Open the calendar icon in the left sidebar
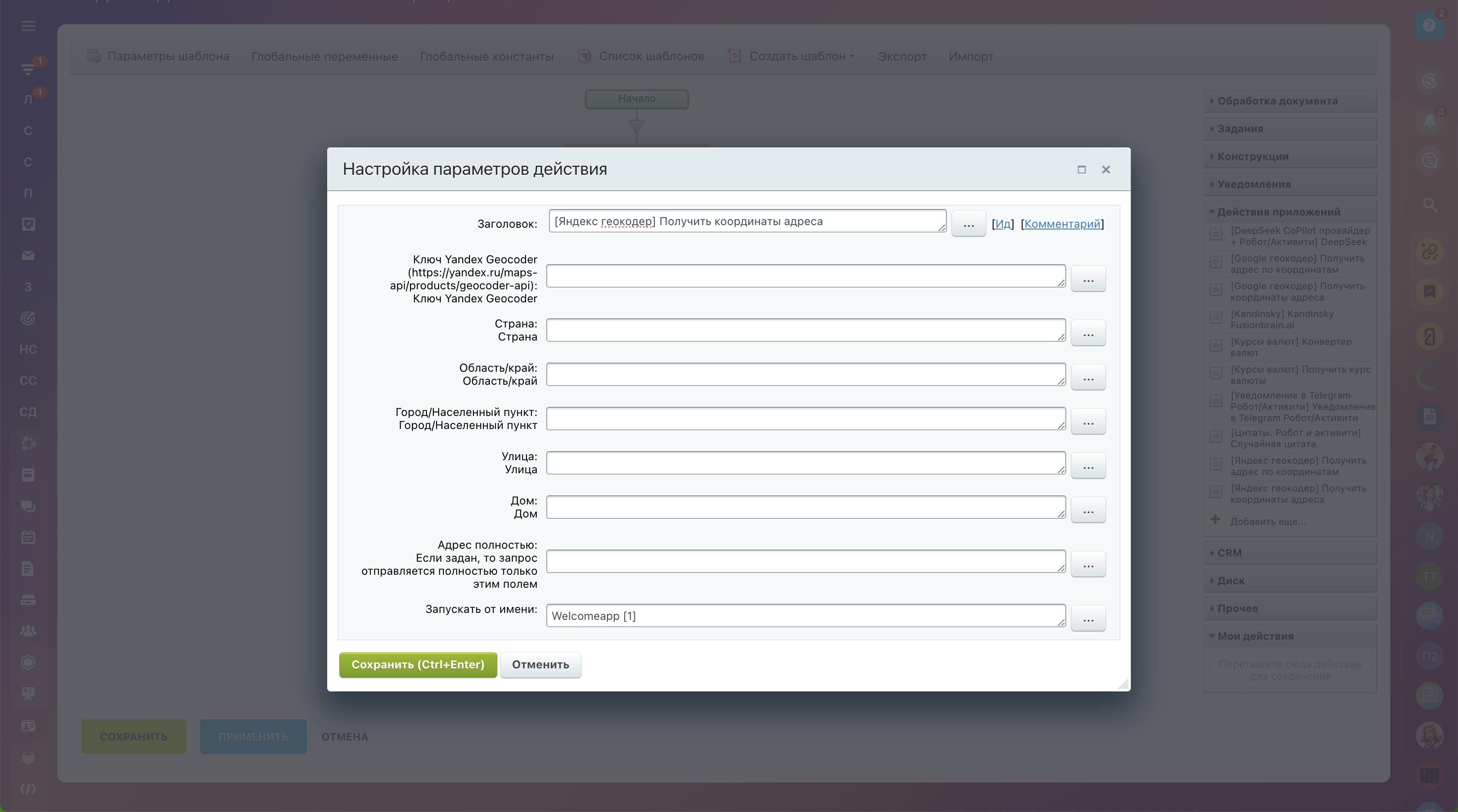The width and height of the screenshot is (1458, 812). 28,537
